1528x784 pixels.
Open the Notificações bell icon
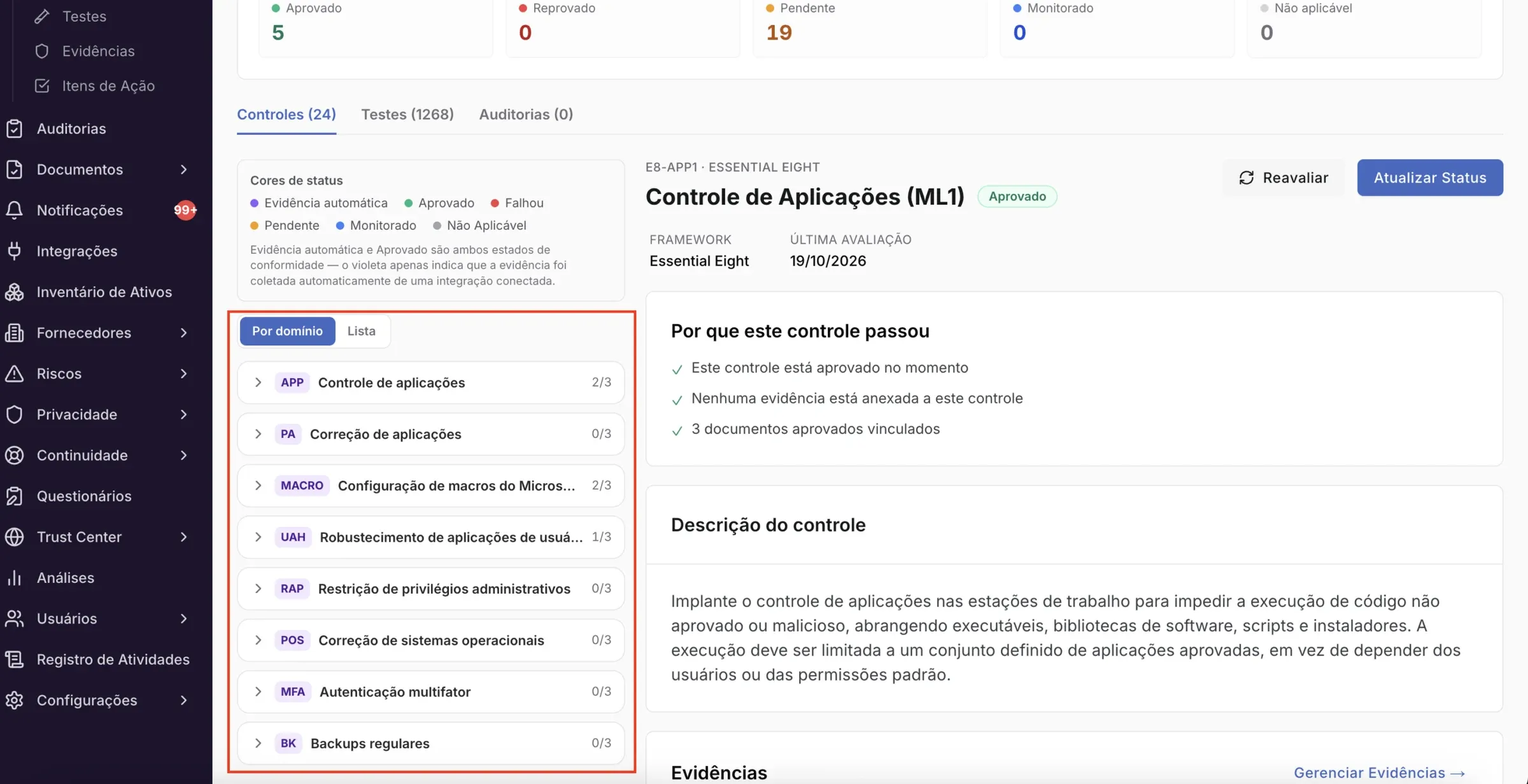(14, 210)
